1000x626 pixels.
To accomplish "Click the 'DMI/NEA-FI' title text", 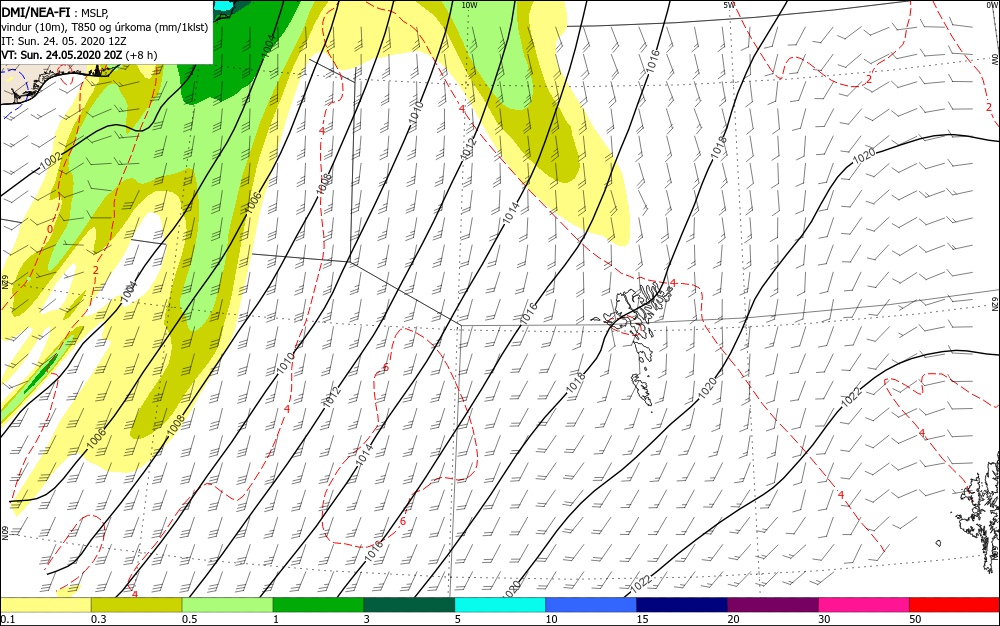I will [x=35, y=11].
